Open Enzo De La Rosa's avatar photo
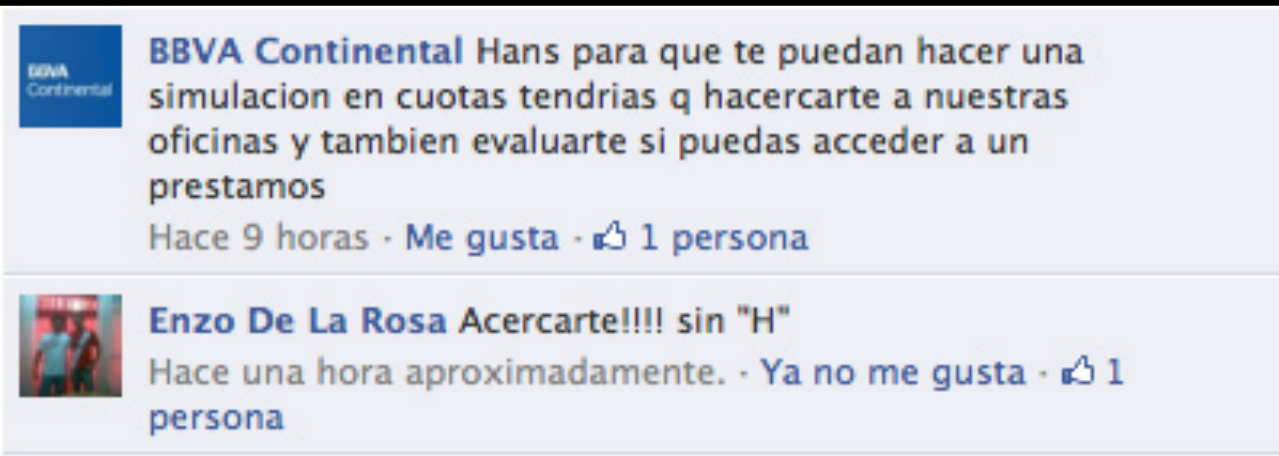This screenshot has width=1279, height=456. coord(70,345)
